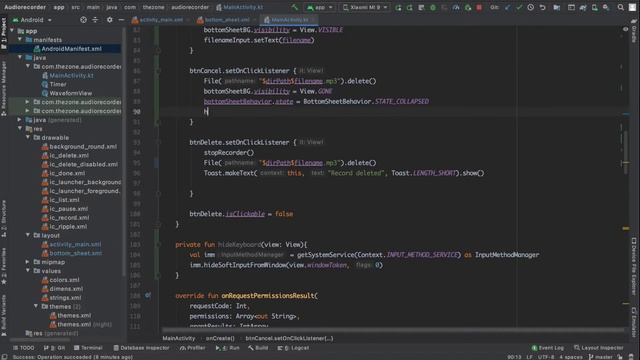Click the profile app icon in toolbar
Screen dimensions: 640x360
coord(456,7)
